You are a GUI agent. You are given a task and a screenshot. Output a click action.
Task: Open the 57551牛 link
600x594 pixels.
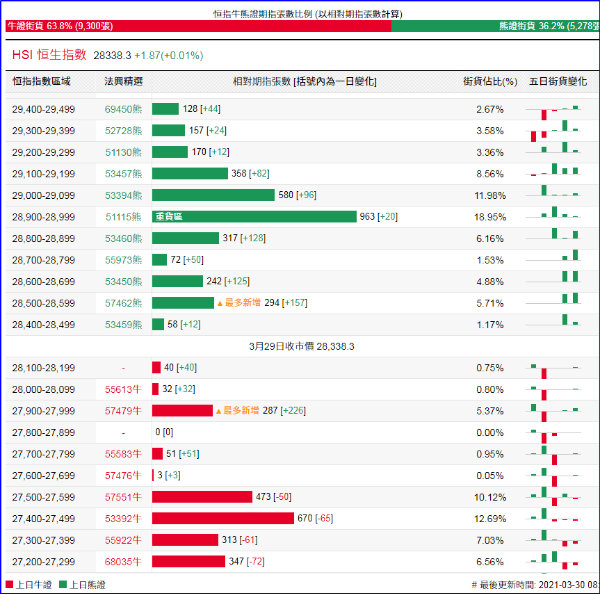click(123, 497)
